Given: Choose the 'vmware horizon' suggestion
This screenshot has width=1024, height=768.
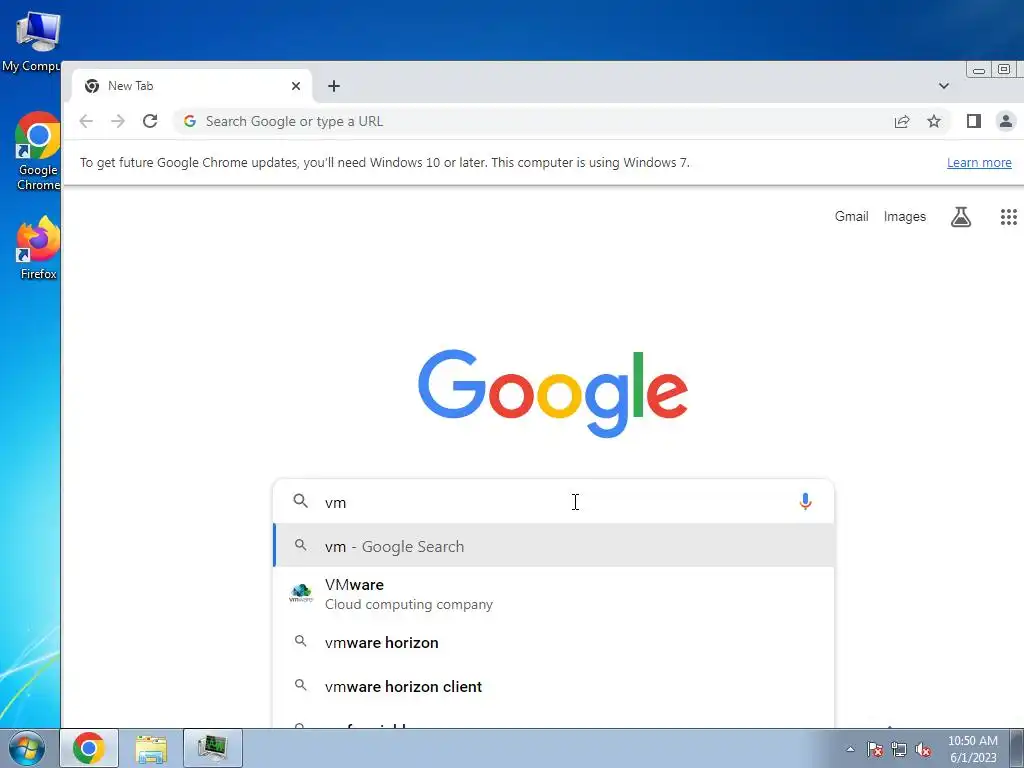Looking at the screenshot, I should click(x=554, y=643).
